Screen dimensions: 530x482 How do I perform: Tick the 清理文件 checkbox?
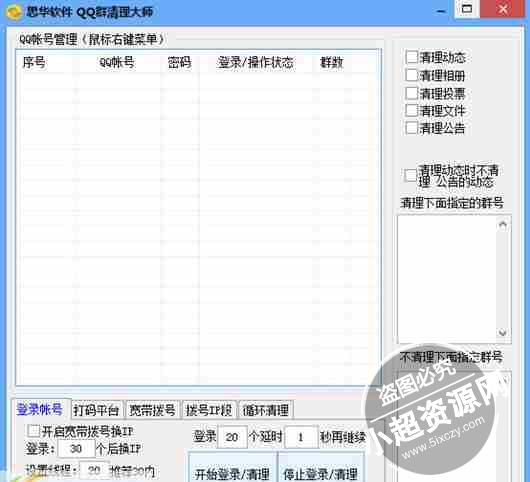tap(412, 110)
